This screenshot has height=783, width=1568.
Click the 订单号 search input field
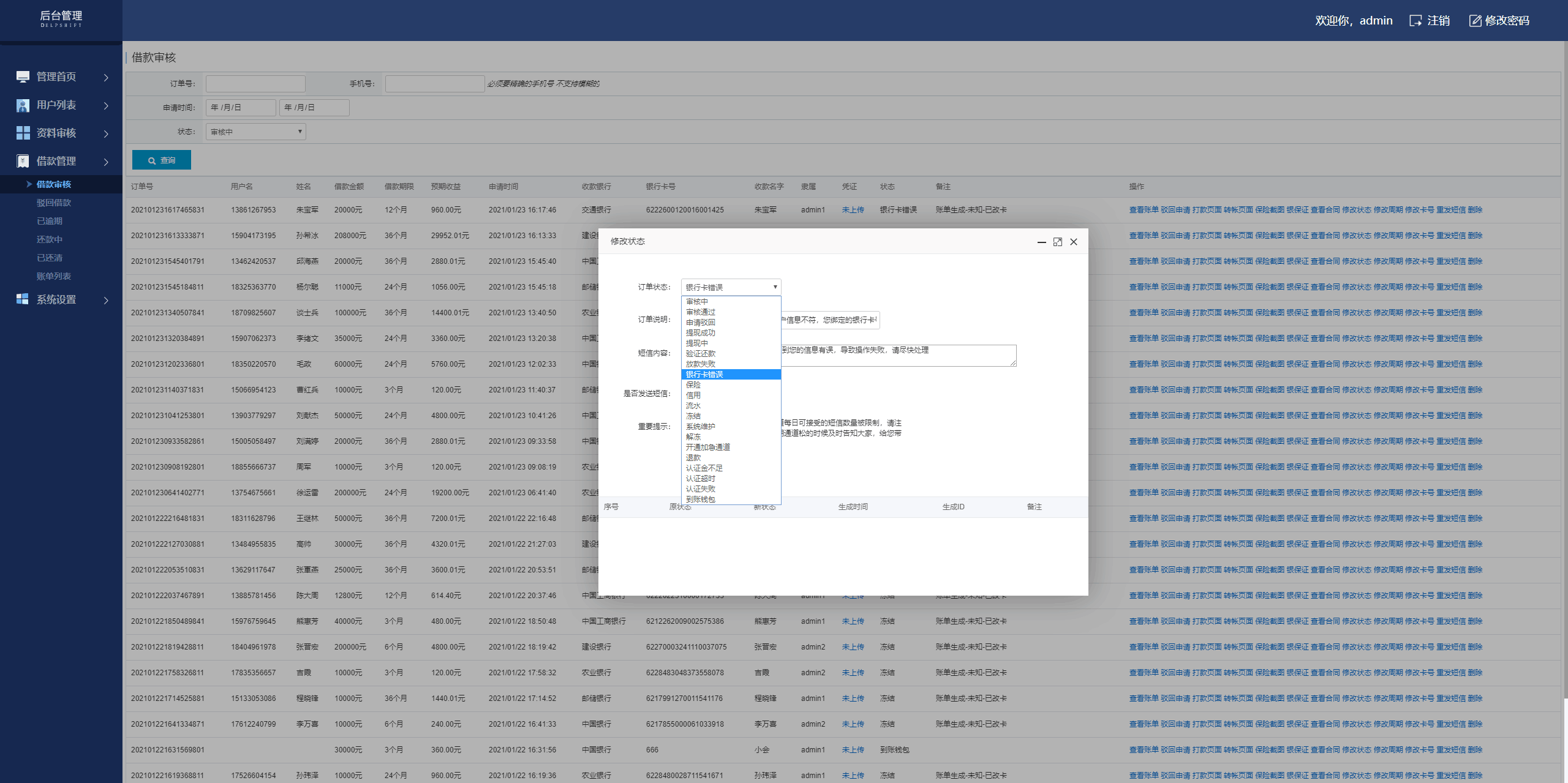(255, 84)
